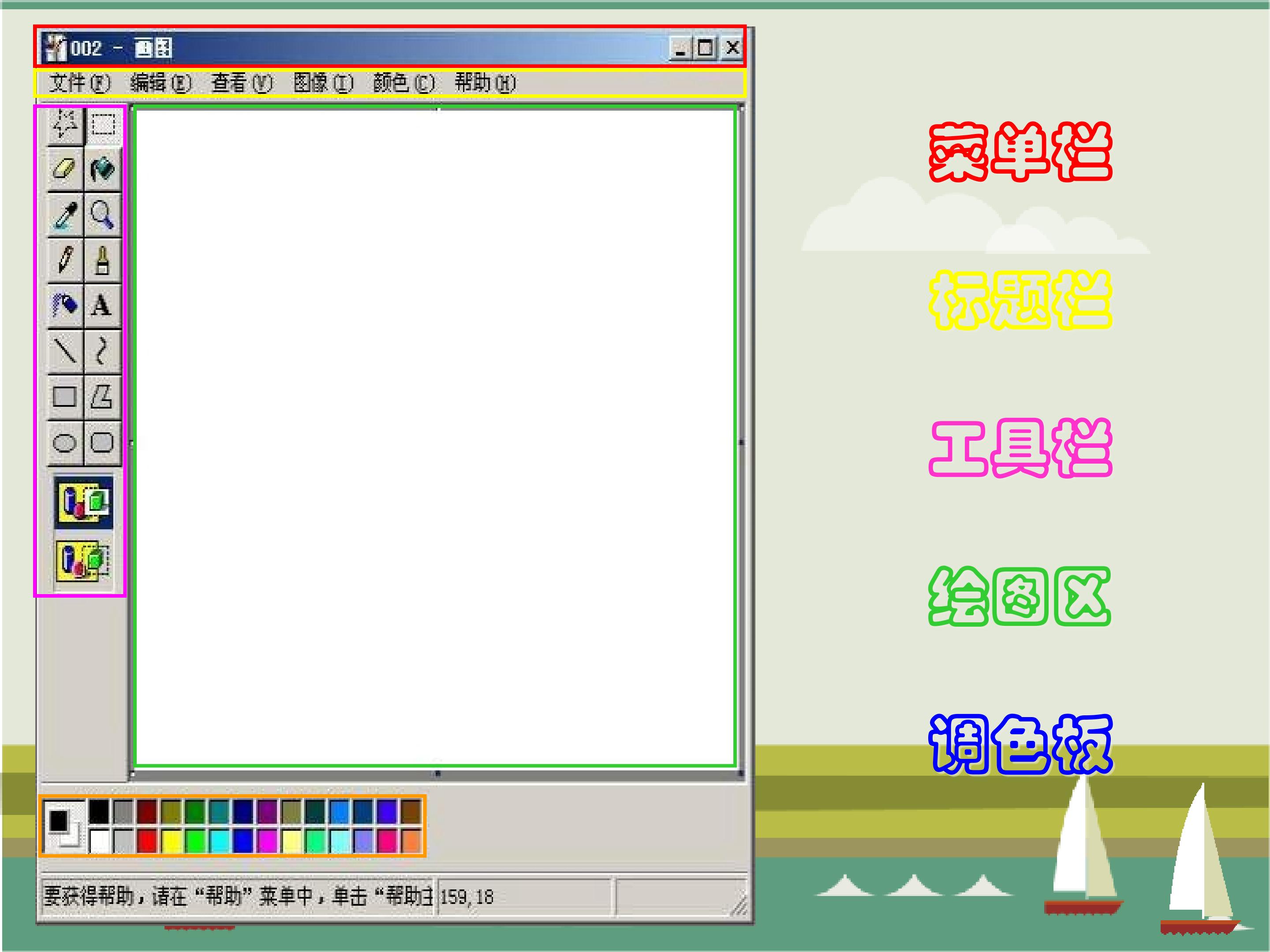The width and height of the screenshot is (1270, 952).
Task: Choose transparent selection mode option
Action: [84, 560]
